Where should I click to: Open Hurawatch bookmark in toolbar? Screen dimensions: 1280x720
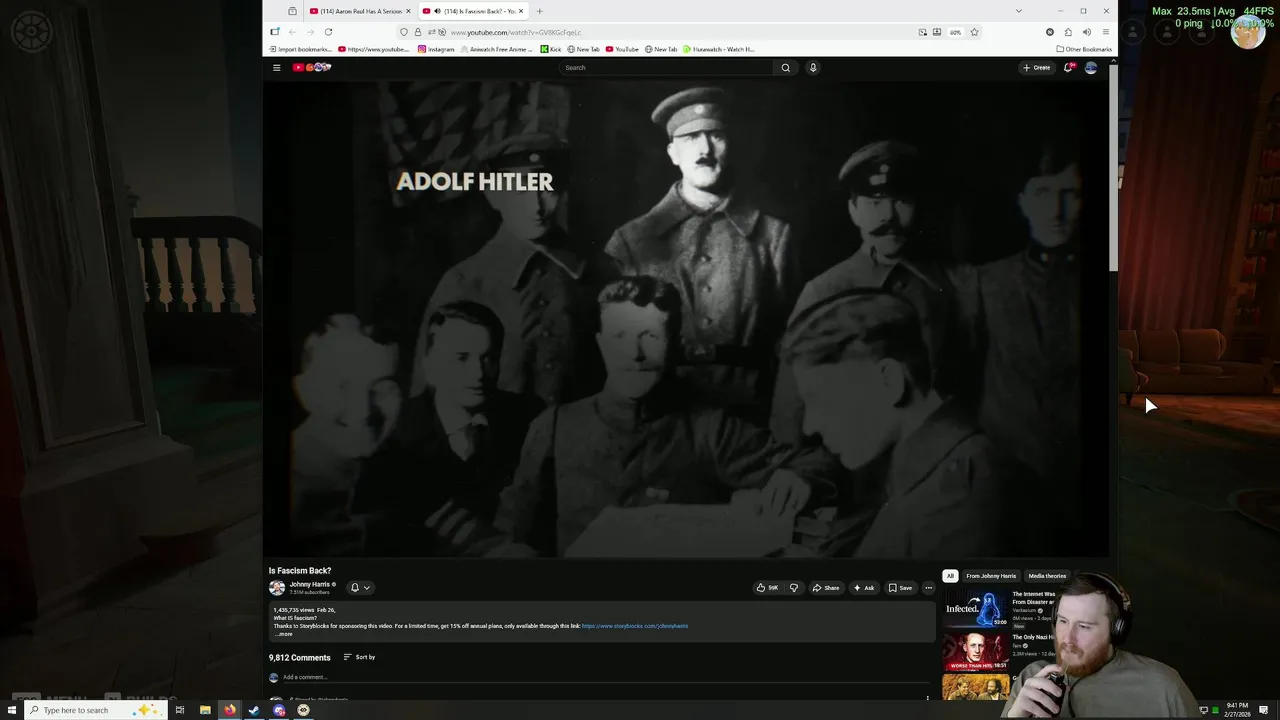click(719, 49)
